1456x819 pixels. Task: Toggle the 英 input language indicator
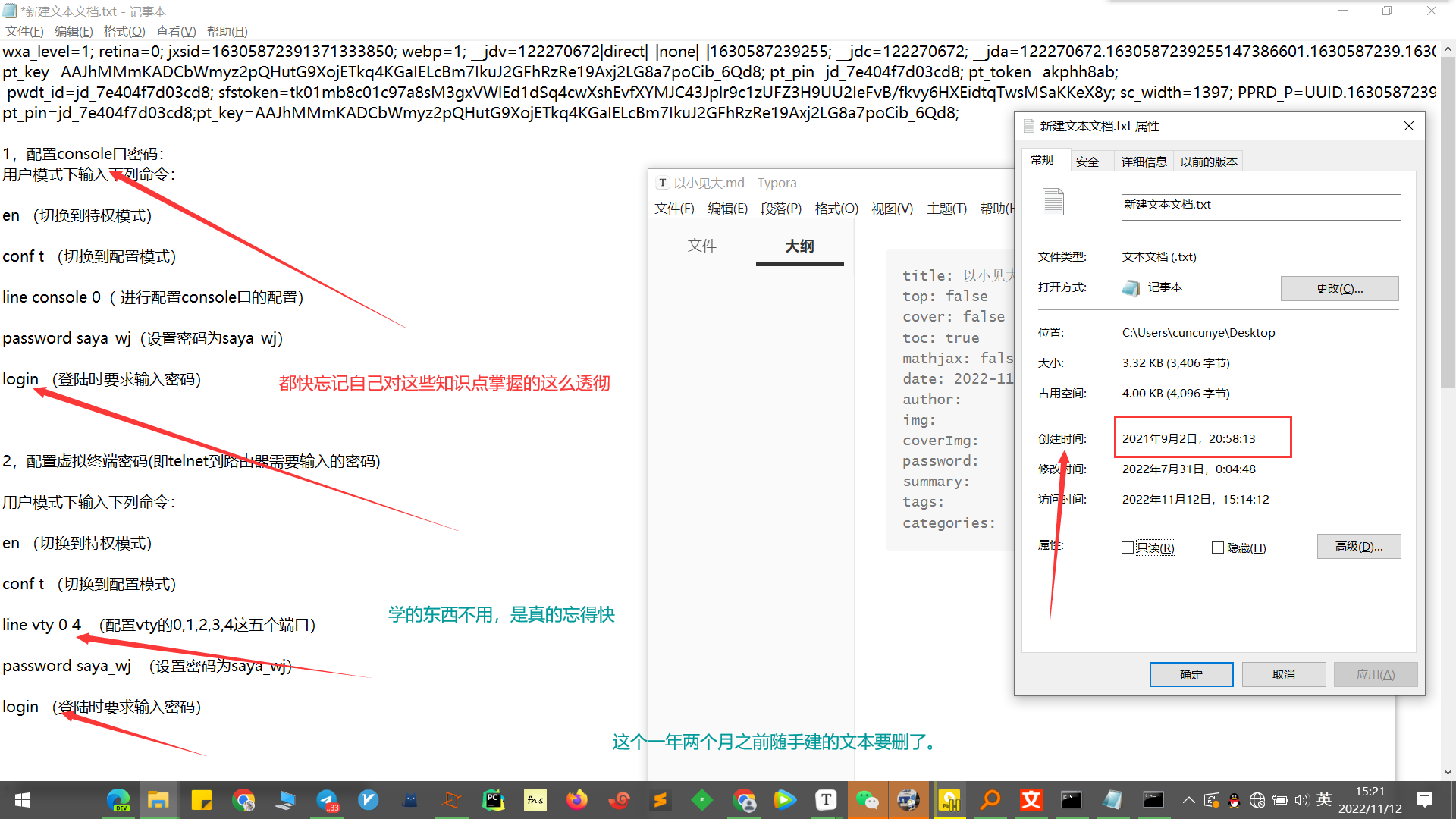[1324, 799]
